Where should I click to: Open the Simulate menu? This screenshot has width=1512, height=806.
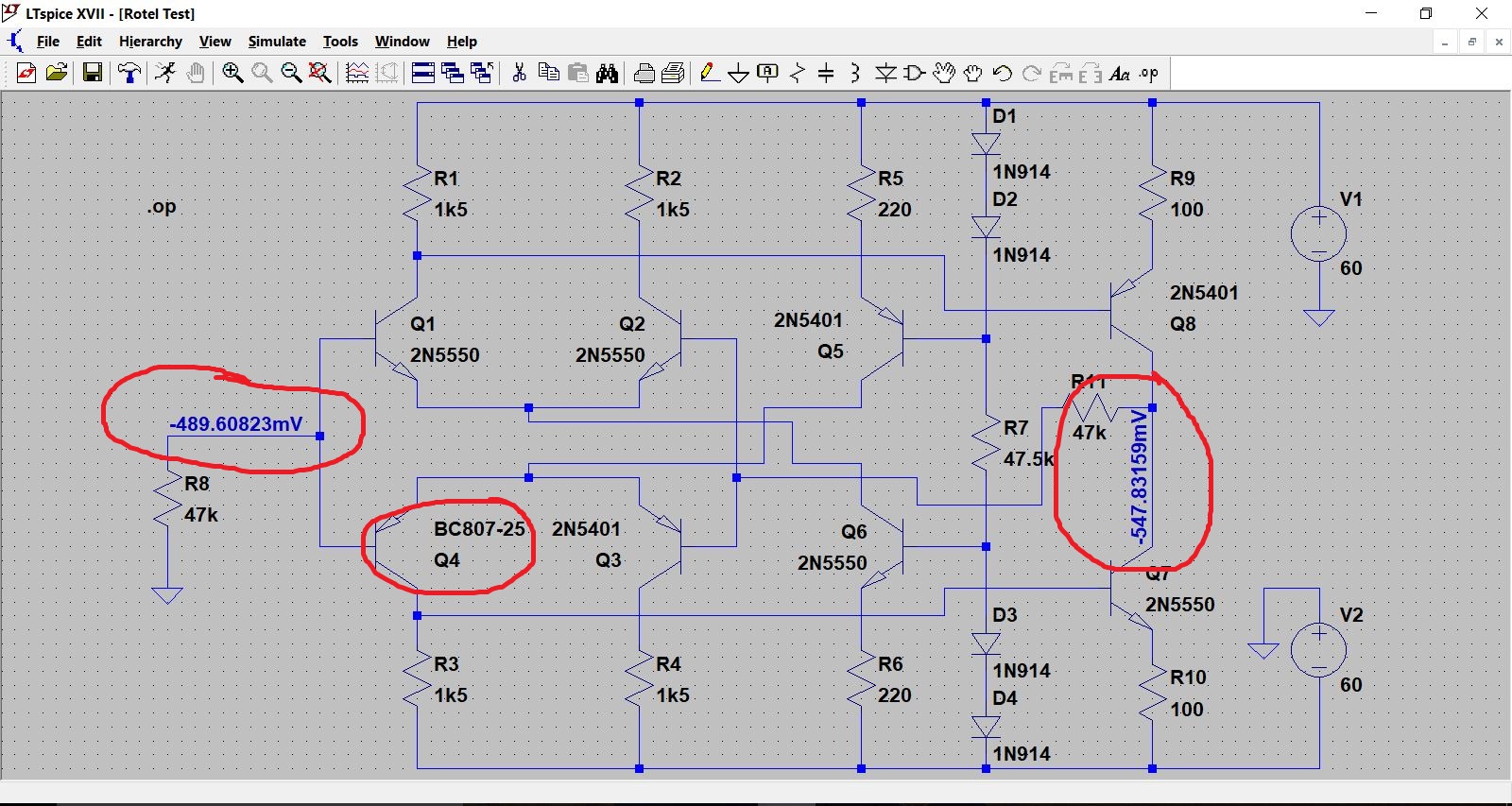[277, 42]
